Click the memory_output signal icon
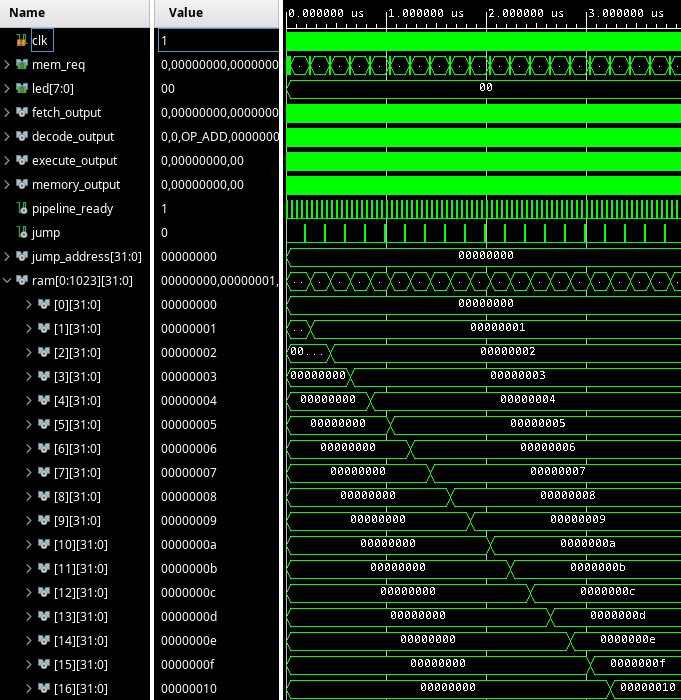The image size is (681, 700). click(21, 184)
